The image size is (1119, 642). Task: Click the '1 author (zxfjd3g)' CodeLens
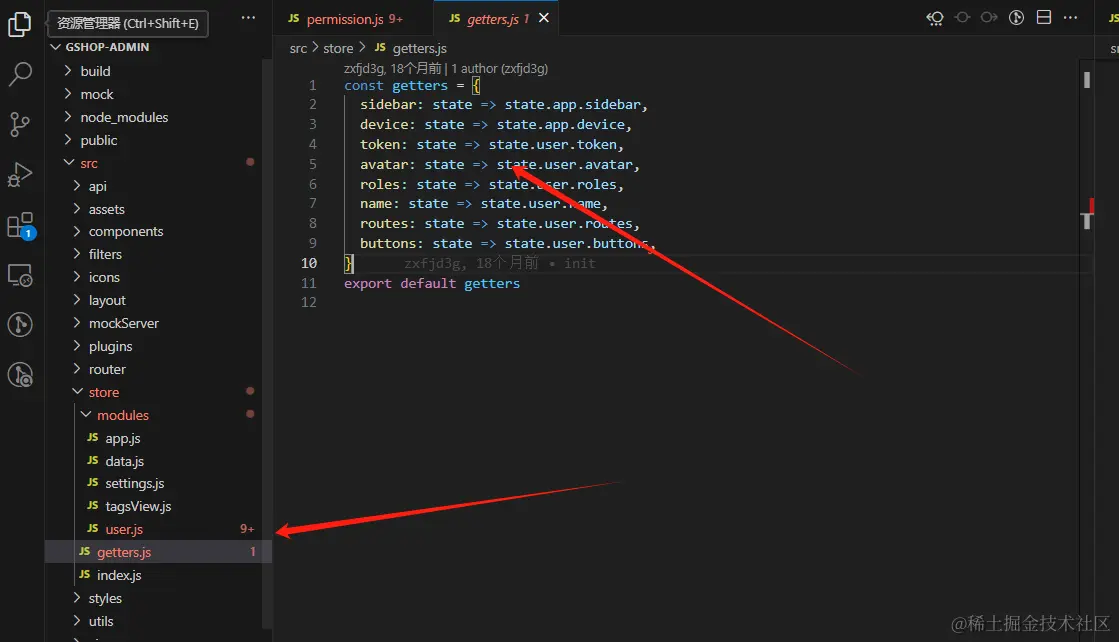pyautogui.click(x=500, y=68)
